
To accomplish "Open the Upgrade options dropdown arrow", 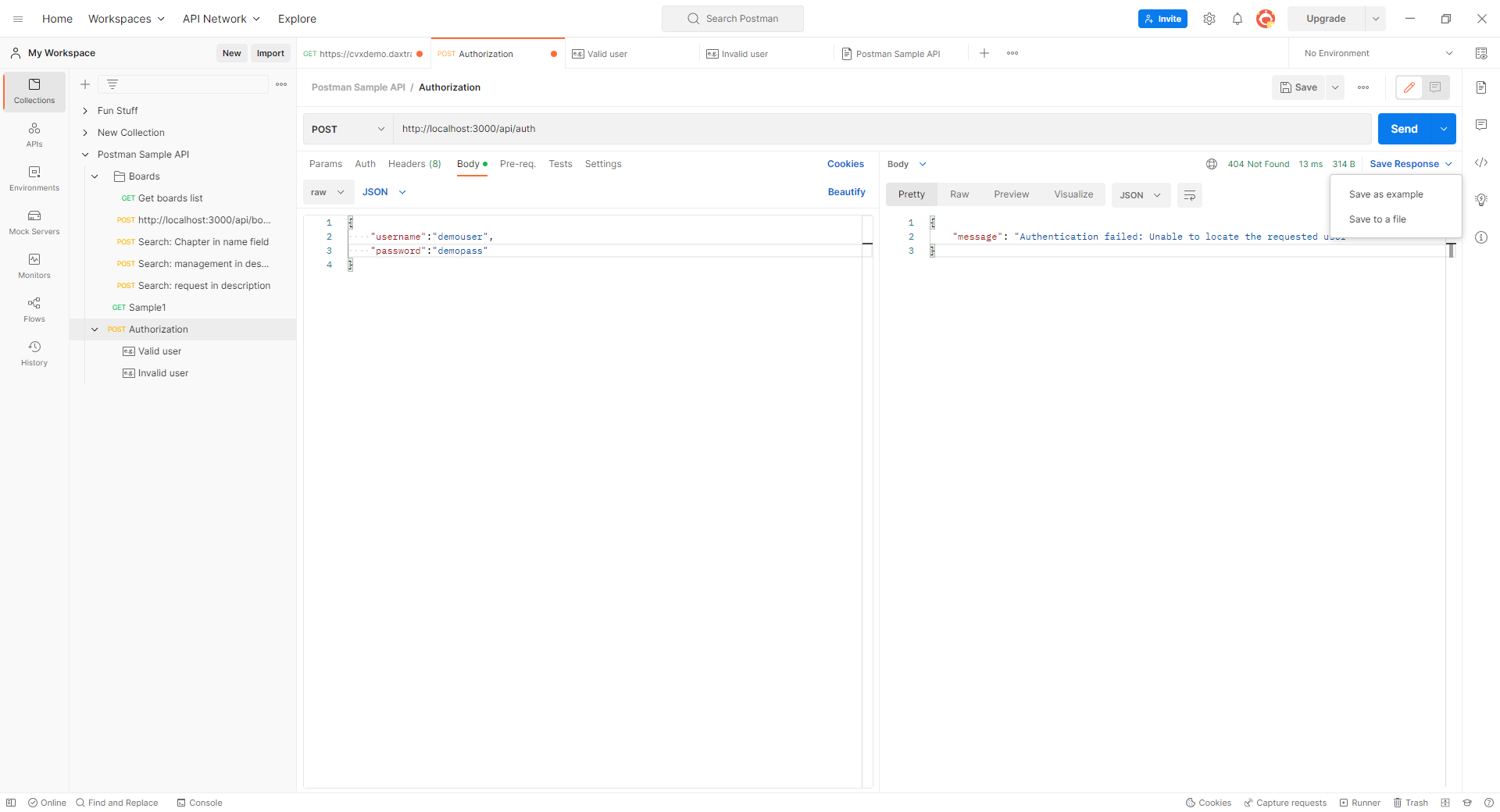I will pyautogui.click(x=1376, y=19).
